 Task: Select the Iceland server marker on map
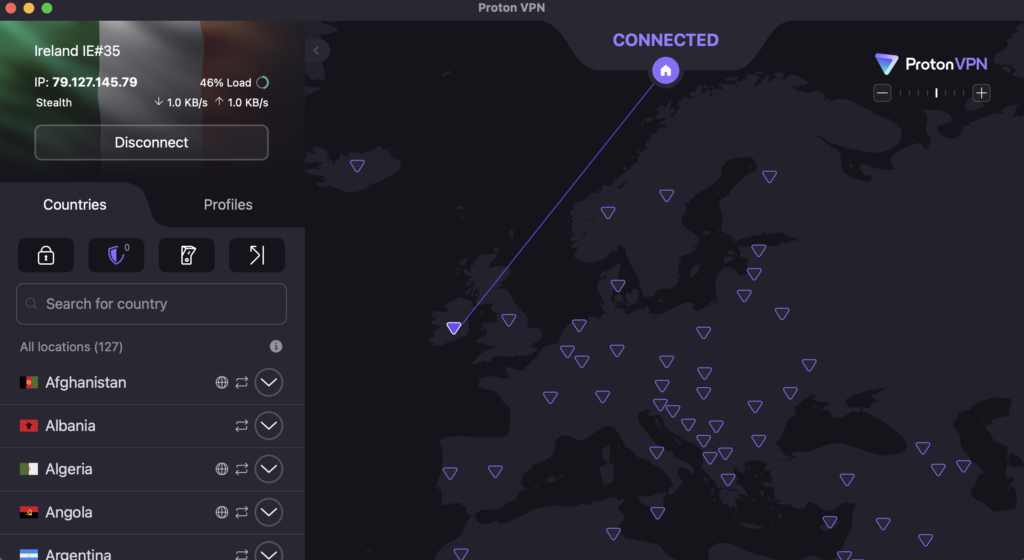pyautogui.click(x=357, y=166)
